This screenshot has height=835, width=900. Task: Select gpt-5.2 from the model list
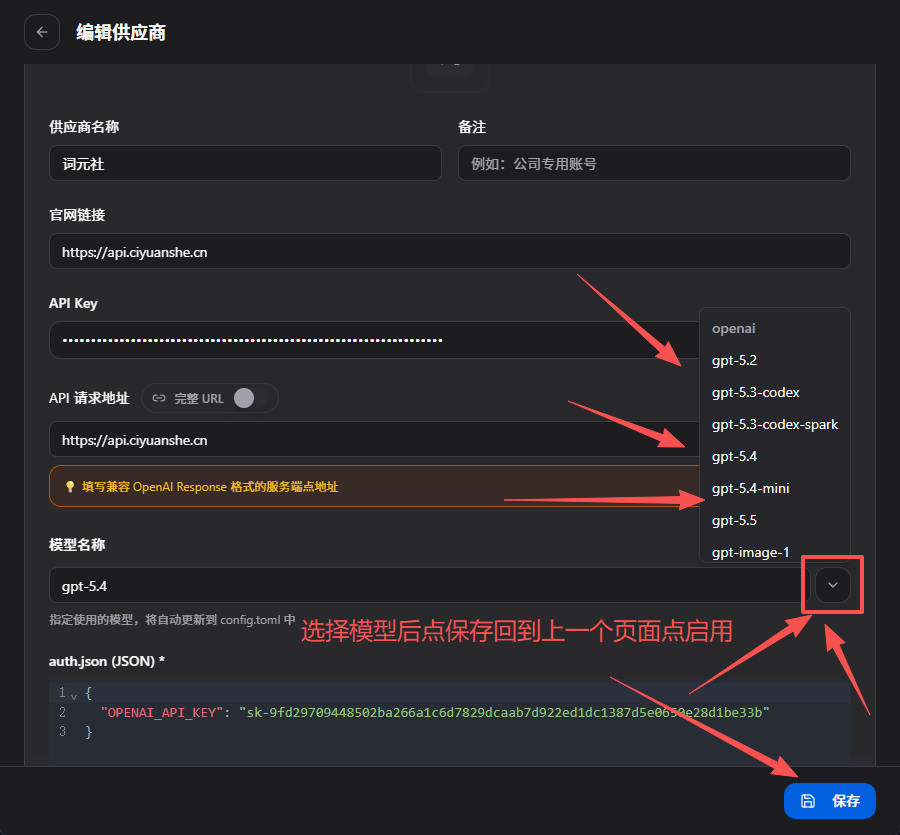(x=734, y=360)
